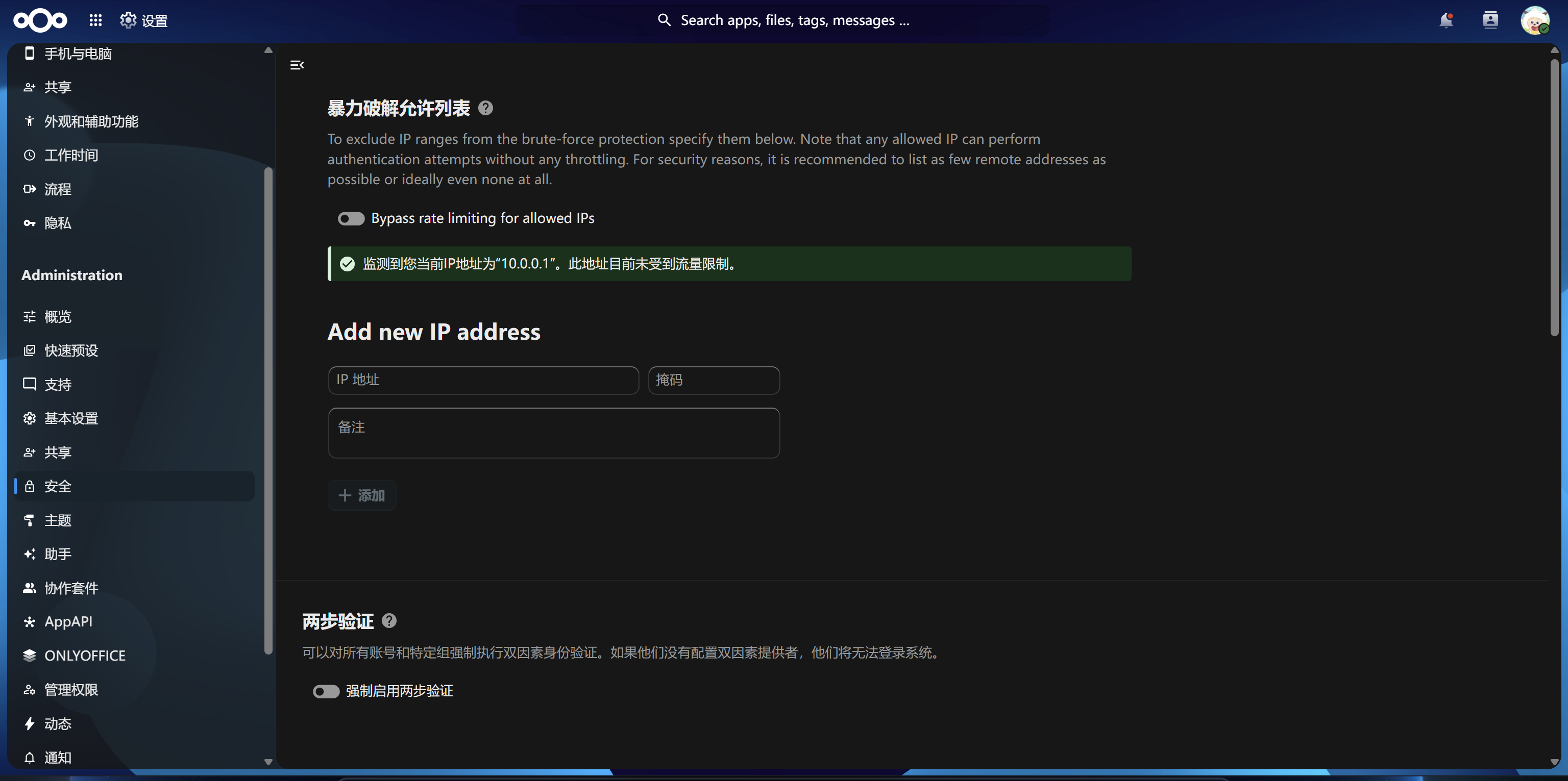The width and height of the screenshot is (1568, 781).
Task: Focus the IP 地址 input field
Action: 483,380
